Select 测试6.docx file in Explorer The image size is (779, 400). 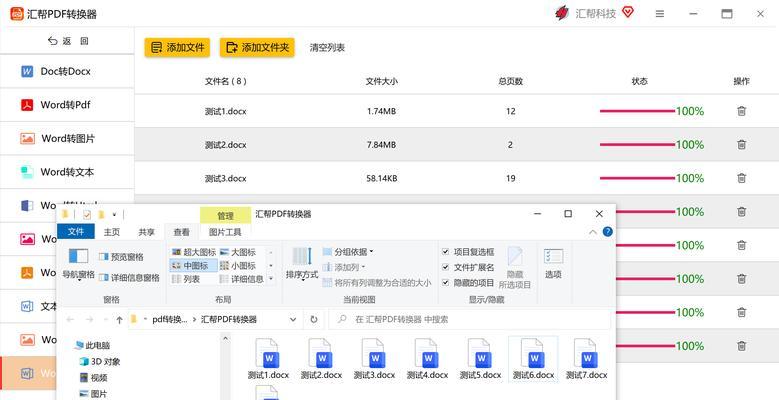coord(534,358)
